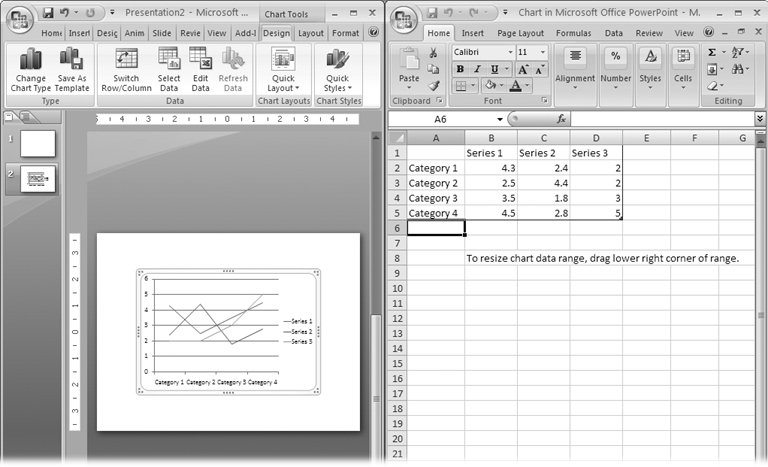
Task: Click Increase Font Size icon in Excel
Action: click(x=523, y=69)
